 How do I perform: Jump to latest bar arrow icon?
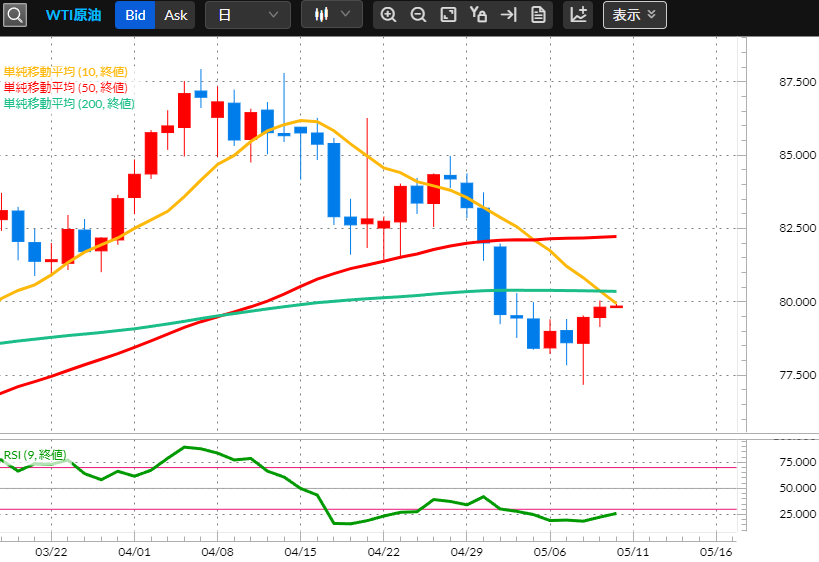tap(508, 15)
